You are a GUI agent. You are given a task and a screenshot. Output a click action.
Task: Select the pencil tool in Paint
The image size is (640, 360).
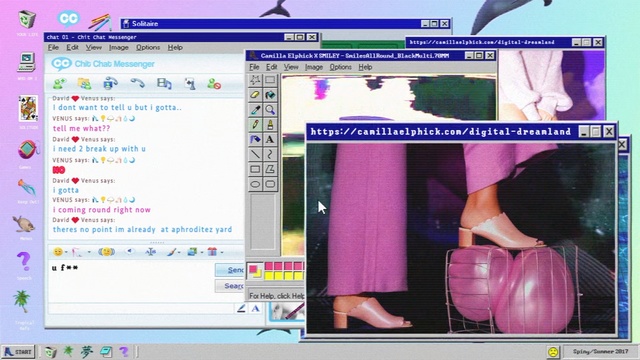click(x=255, y=124)
